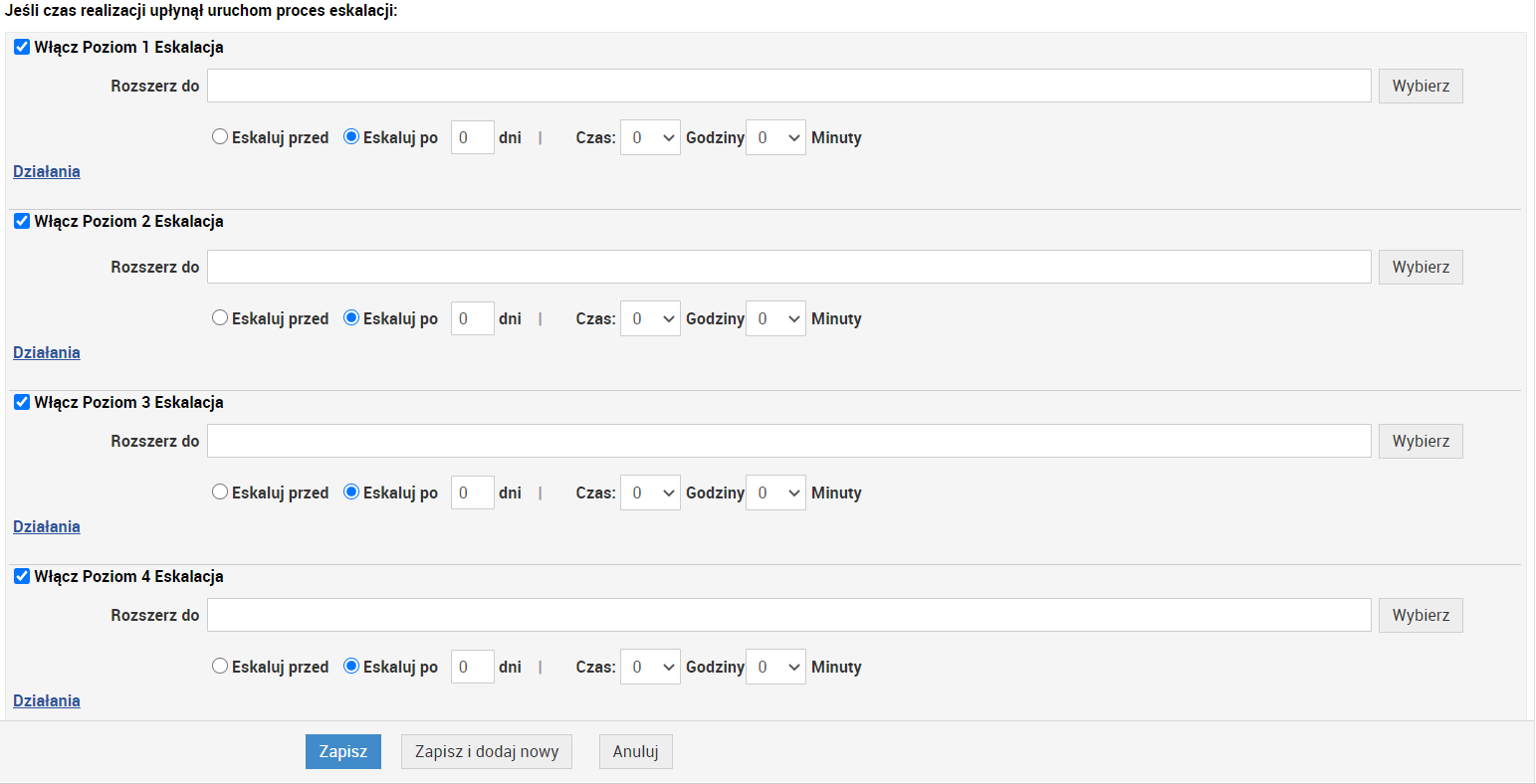Open Działania link under Poziom 4

click(x=47, y=700)
